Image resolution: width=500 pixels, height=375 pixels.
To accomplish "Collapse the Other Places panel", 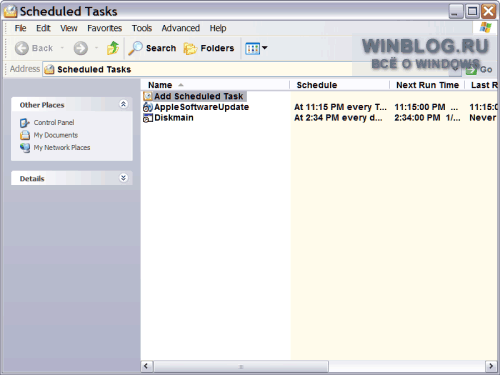I will point(123,104).
